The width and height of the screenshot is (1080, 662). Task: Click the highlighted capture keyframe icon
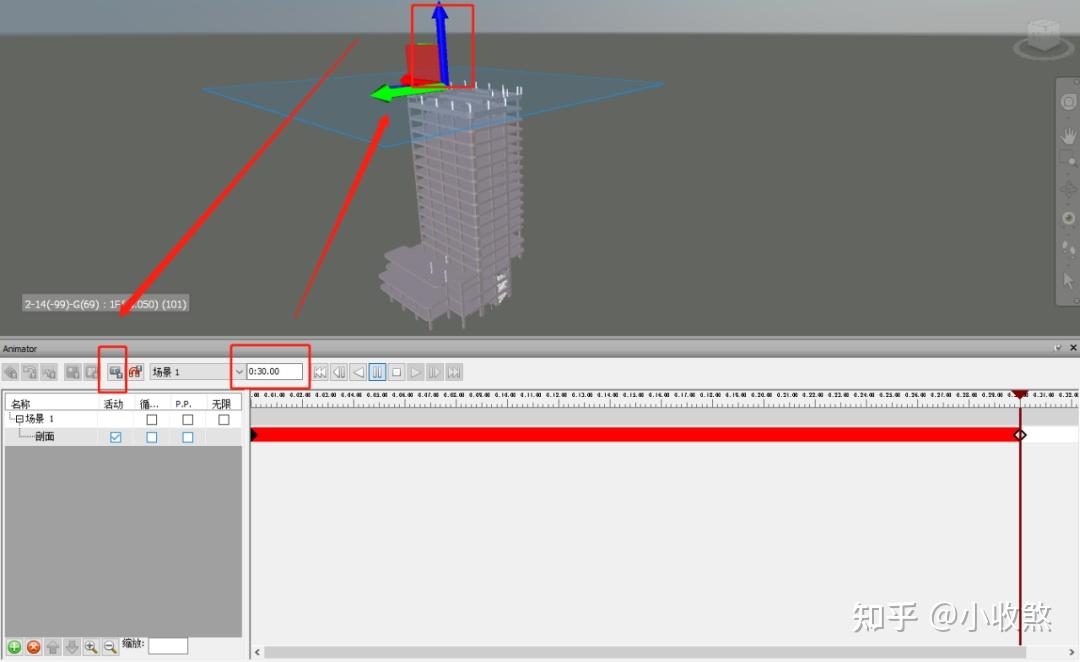pos(115,371)
